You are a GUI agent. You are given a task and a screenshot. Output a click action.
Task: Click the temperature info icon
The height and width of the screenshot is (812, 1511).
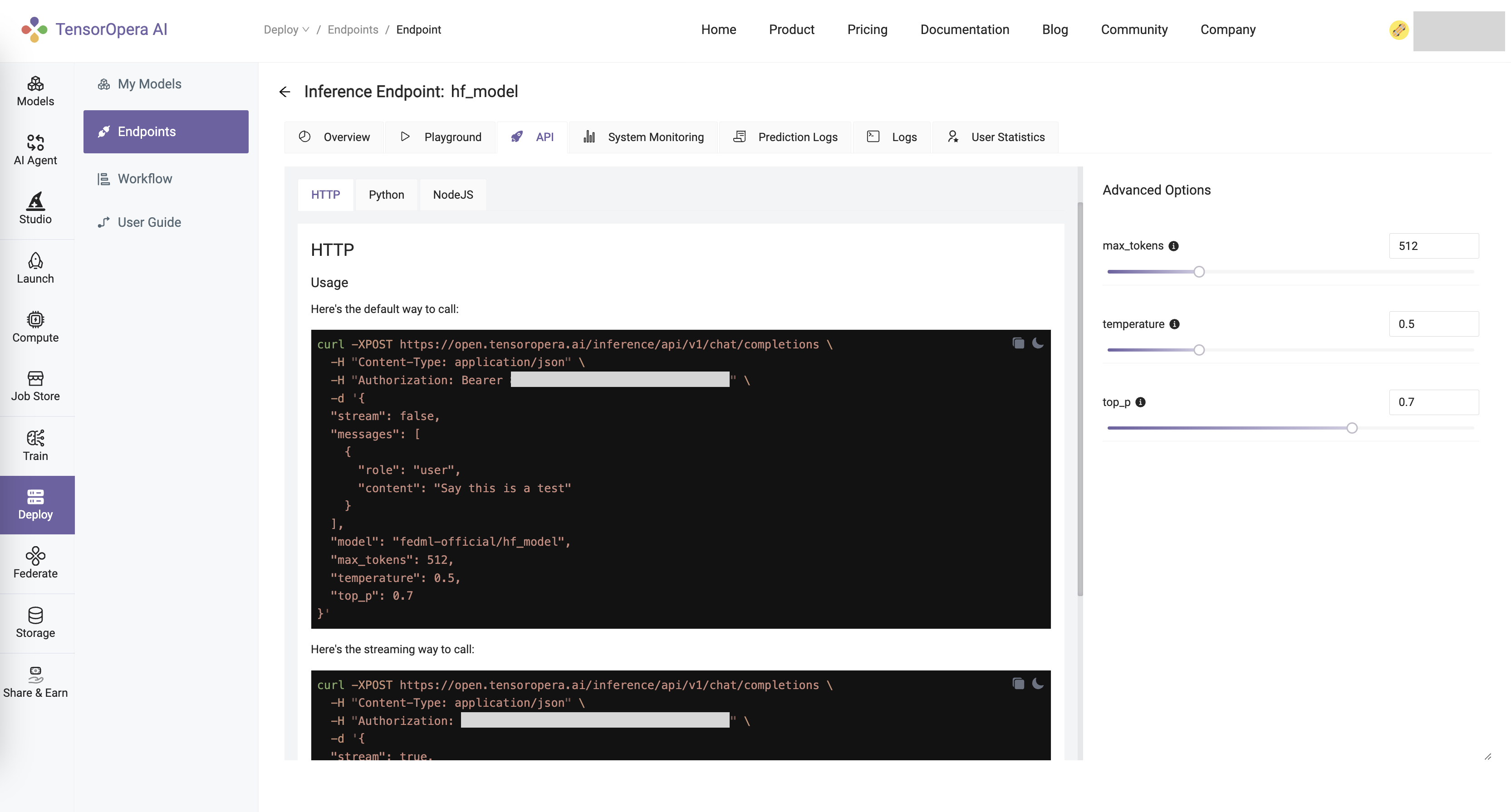point(1174,324)
